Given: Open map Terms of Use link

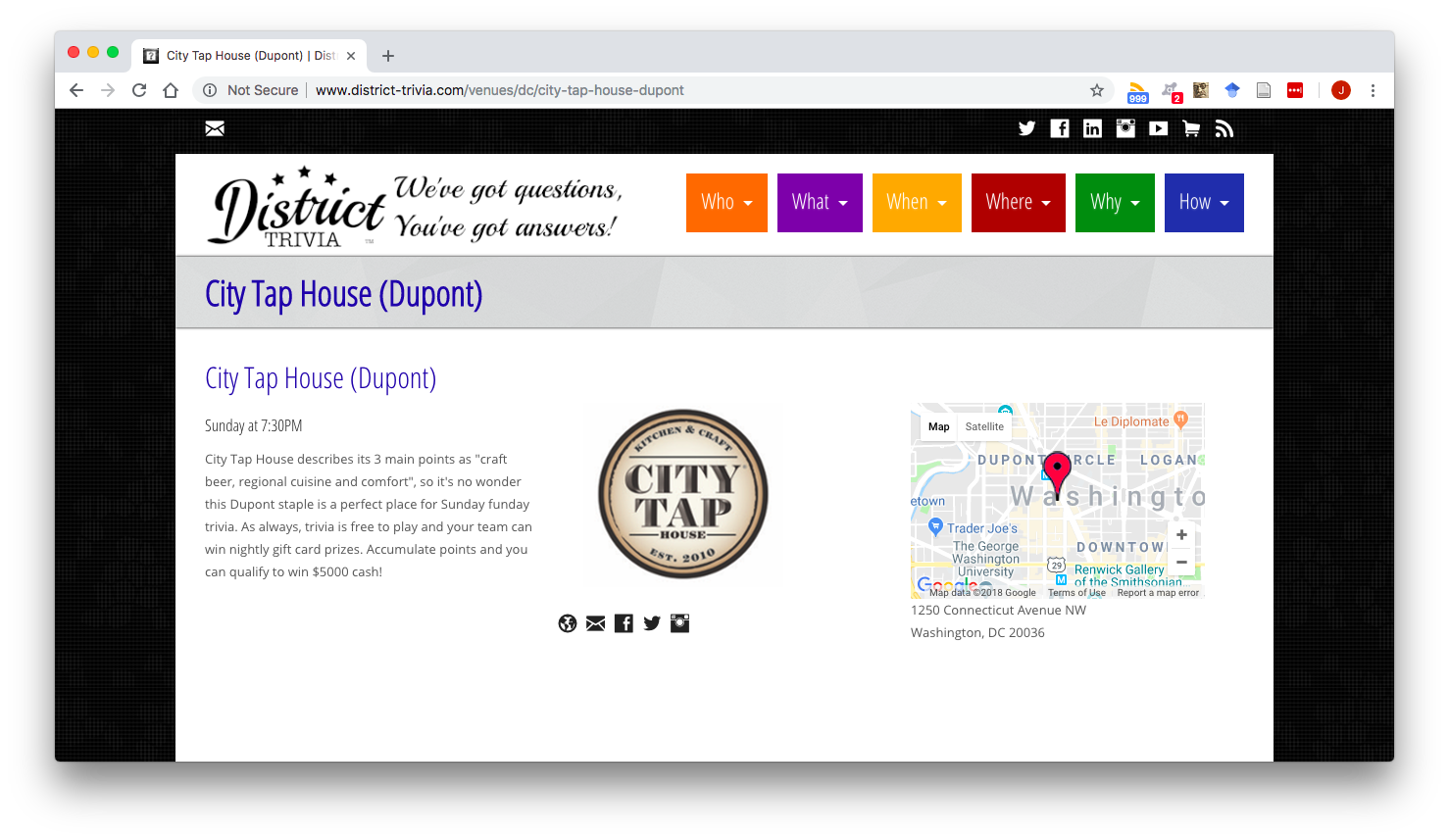Looking at the screenshot, I should coord(1076,593).
